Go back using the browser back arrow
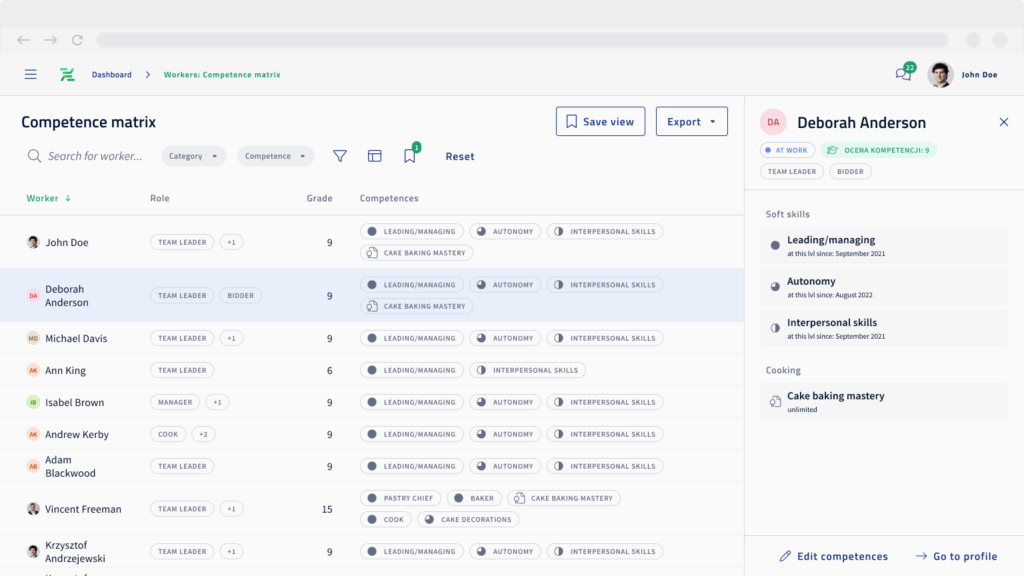 [24, 40]
